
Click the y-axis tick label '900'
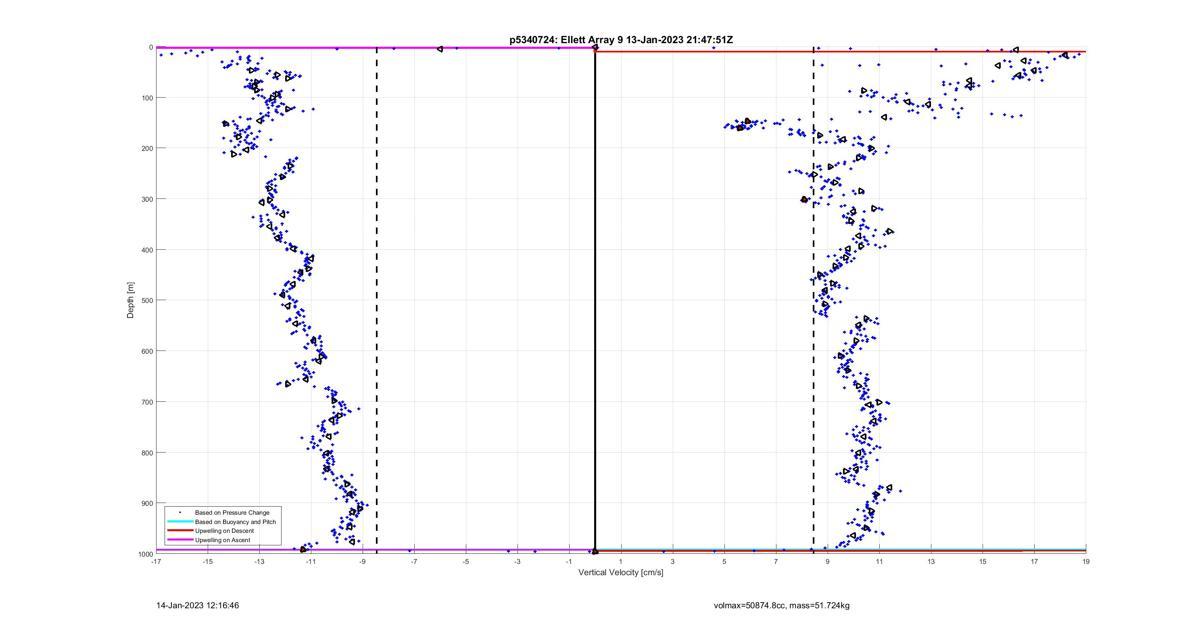coord(147,503)
